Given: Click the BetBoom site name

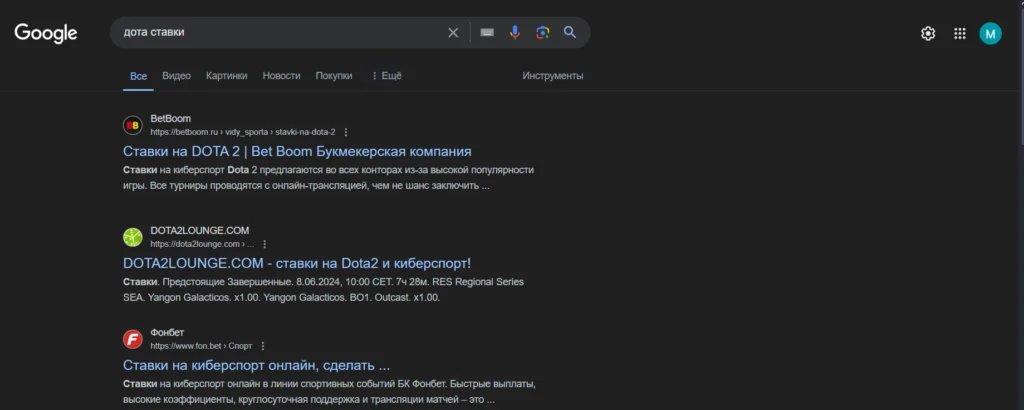Looking at the screenshot, I should [170, 119].
